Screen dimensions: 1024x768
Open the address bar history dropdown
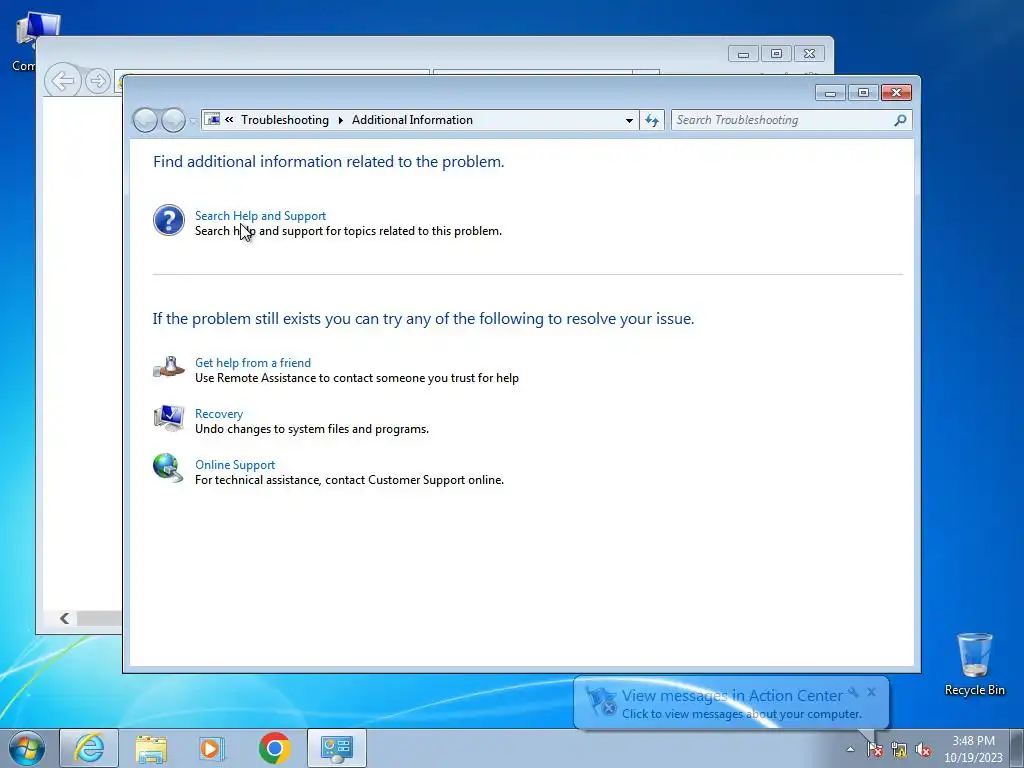tap(629, 120)
